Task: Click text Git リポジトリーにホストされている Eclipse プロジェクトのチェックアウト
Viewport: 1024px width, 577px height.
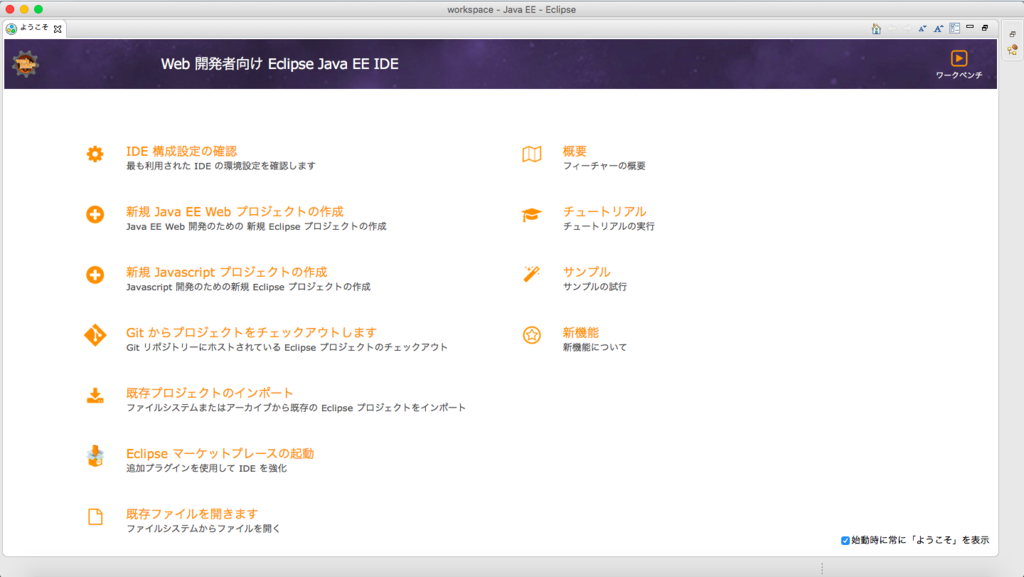Action: click(287, 347)
